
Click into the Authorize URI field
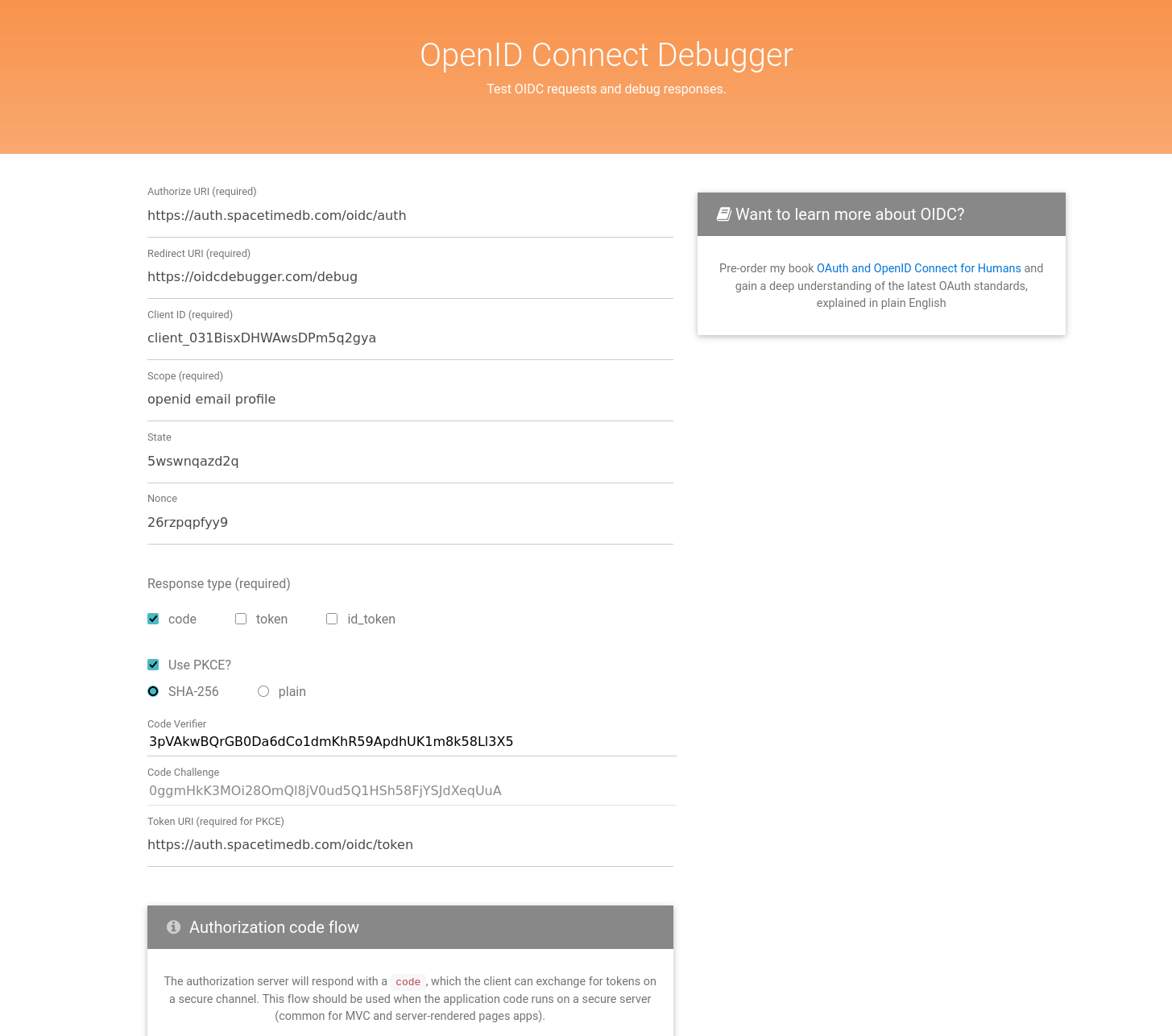[x=410, y=216]
